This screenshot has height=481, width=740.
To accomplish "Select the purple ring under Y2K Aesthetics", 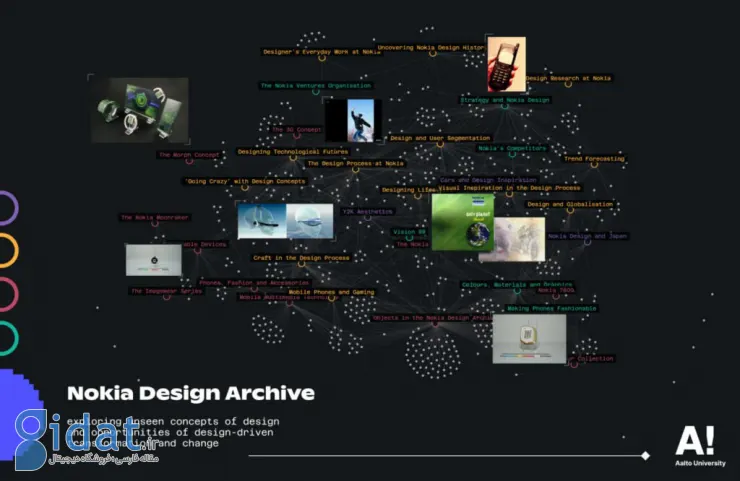I will pyautogui.click(x=368, y=218).
